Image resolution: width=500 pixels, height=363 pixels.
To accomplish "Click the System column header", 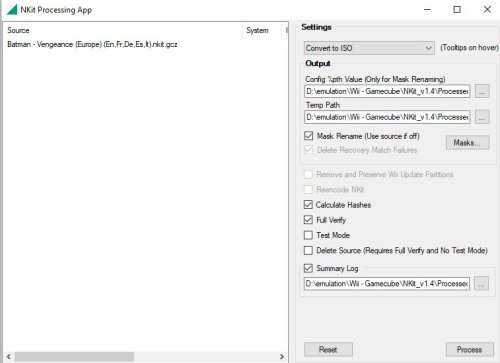I will [x=257, y=30].
